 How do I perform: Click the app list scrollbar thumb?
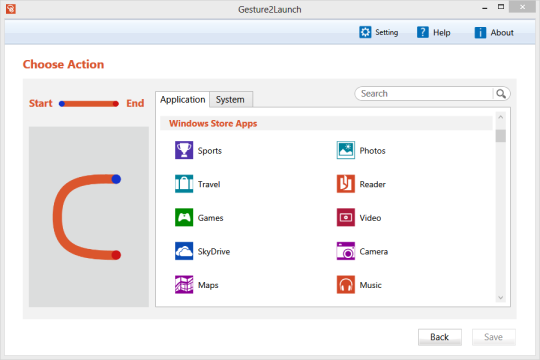pyautogui.click(x=501, y=136)
